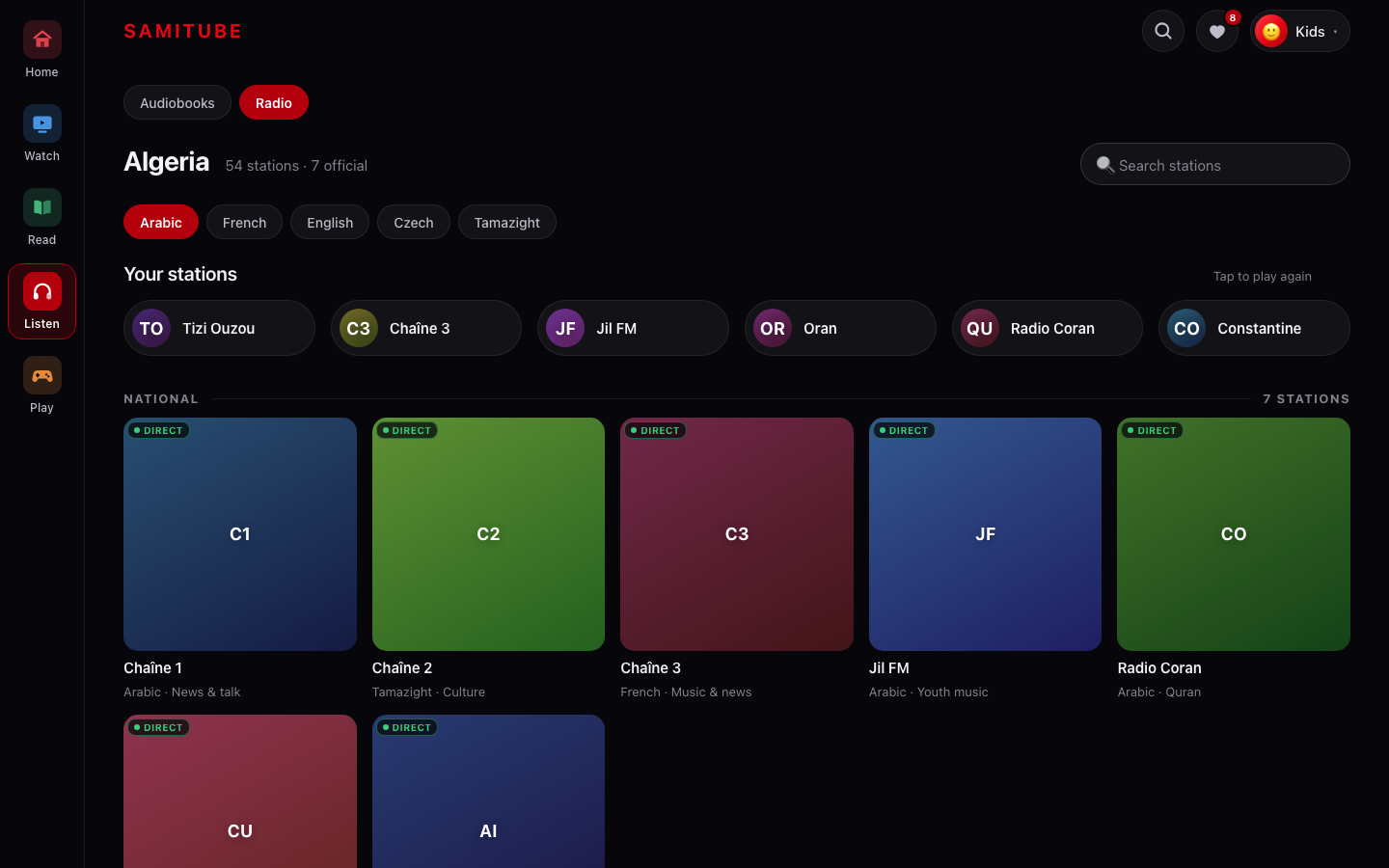The image size is (1389, 868).
Task: Filter stations by Czech language
Action: click(414, 222)
